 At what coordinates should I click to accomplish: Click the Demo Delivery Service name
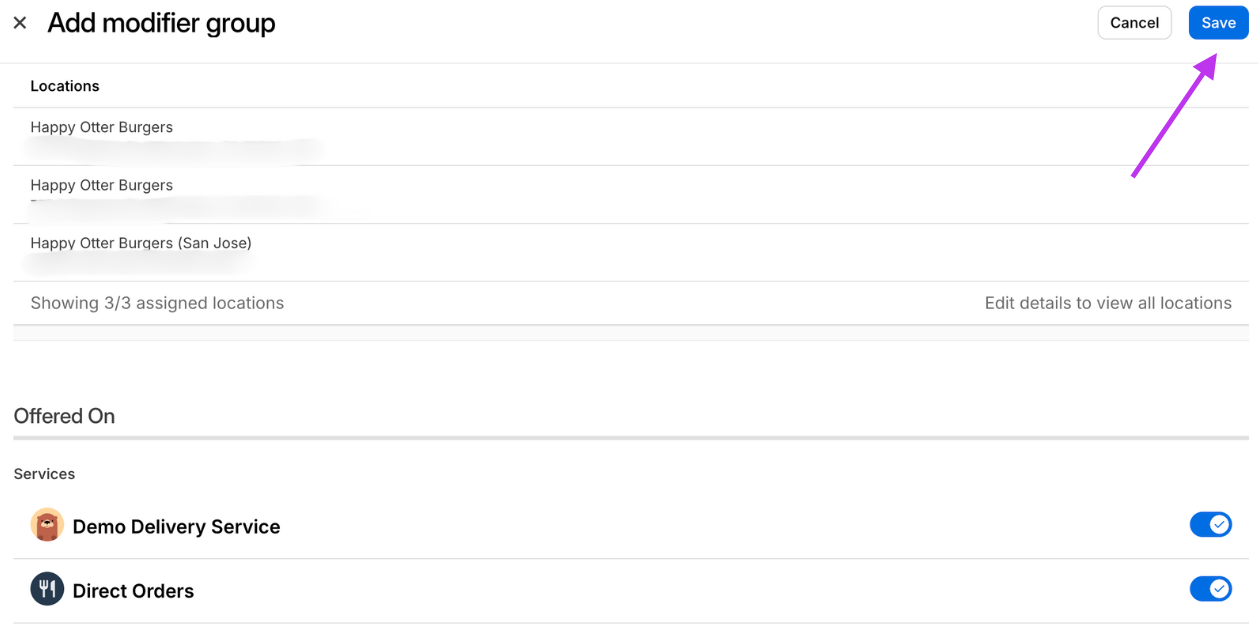click(x=176, y=527)
